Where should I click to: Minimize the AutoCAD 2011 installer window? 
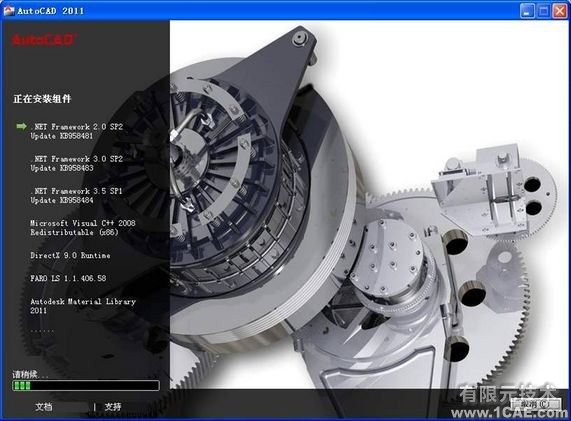point(527,11)
